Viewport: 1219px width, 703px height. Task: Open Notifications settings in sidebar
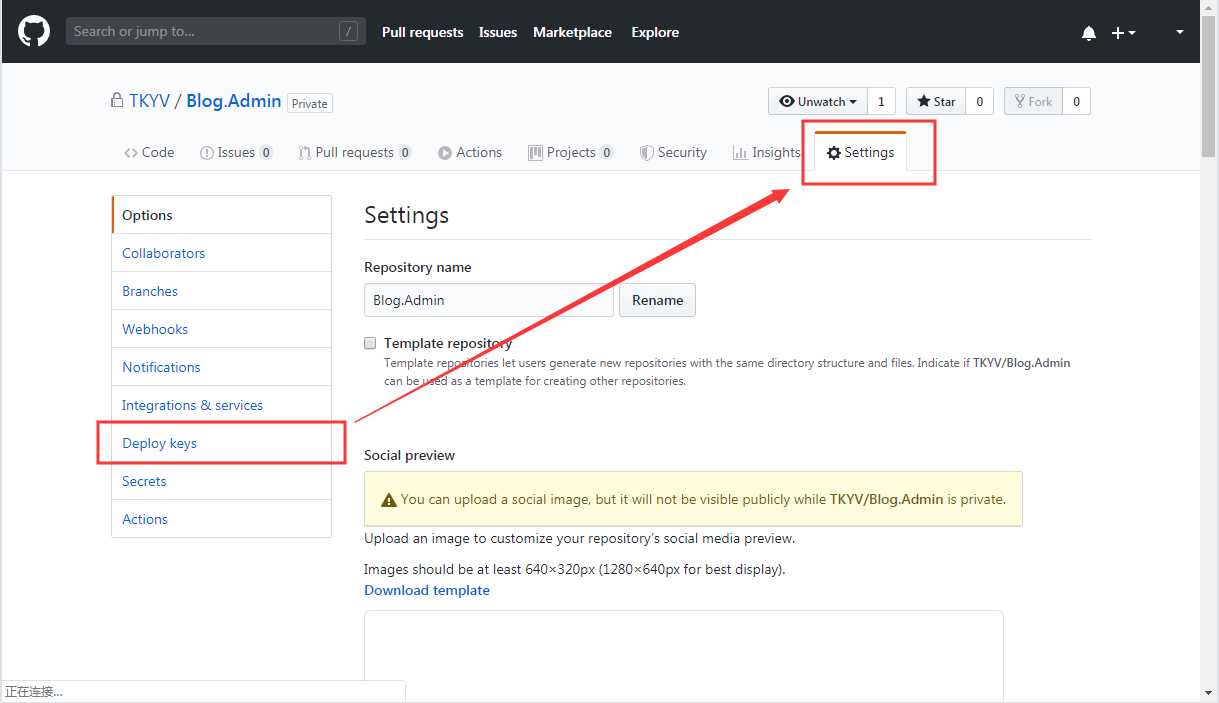[221, 367]
